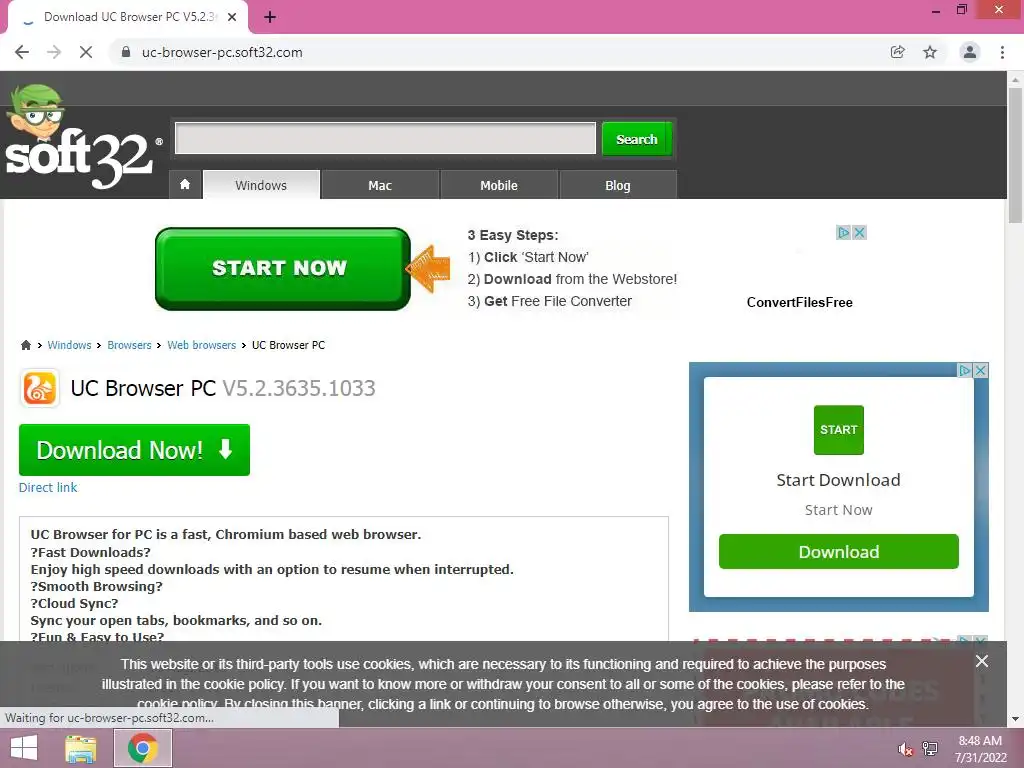Click the browser forward arrow
This screenshot has width=1024, height=768.
tap(54, 52)
